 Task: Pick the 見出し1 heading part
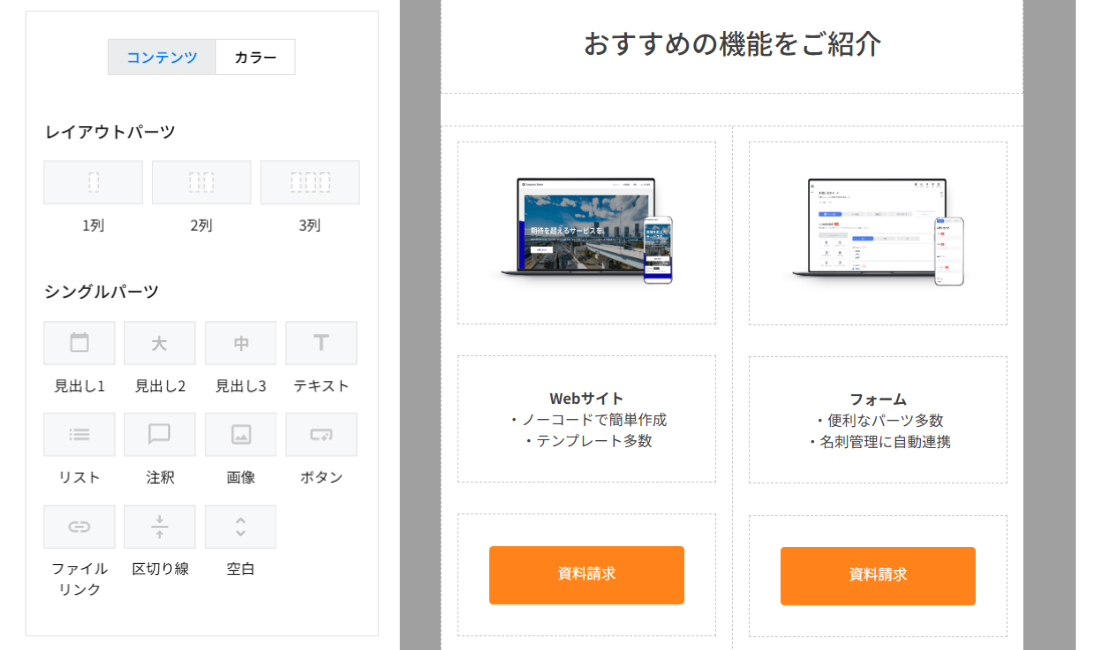[79, 343]
